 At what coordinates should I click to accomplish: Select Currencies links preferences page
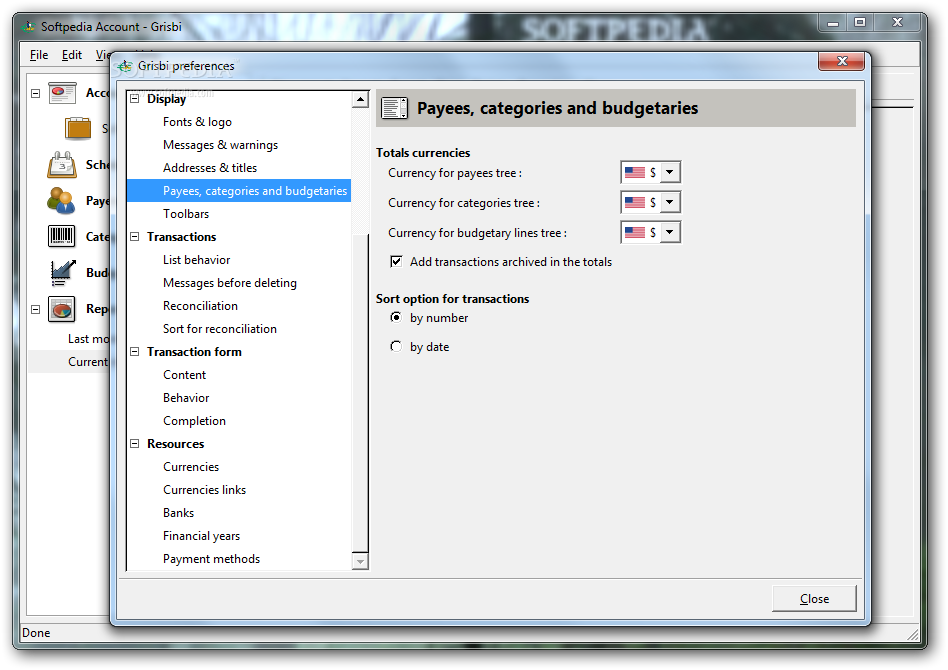coord(204,489)
